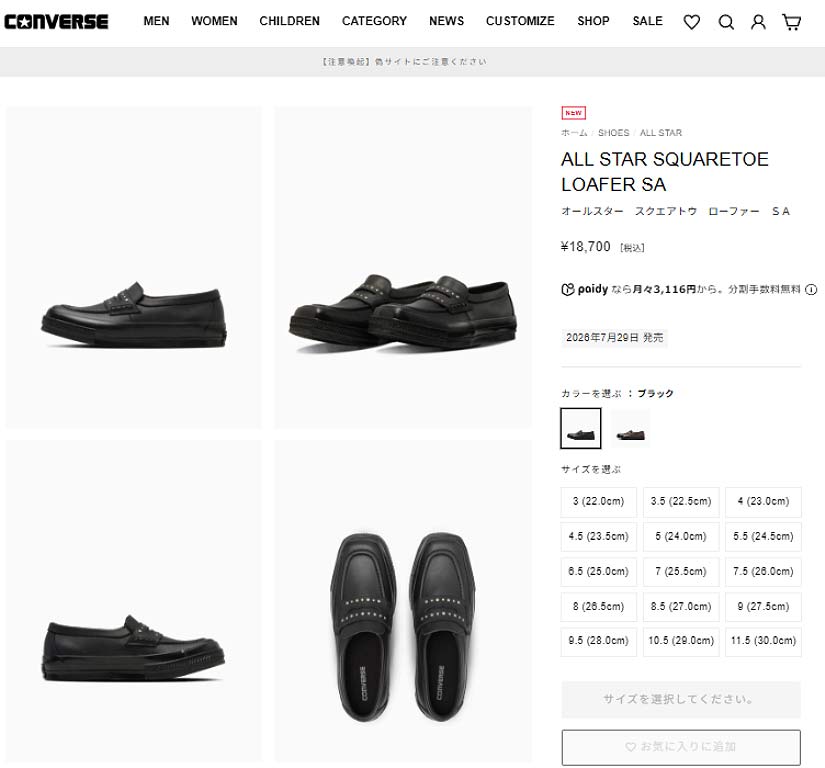Click the NEW badge
The image size is (825, 768).
tap(574, 113)
